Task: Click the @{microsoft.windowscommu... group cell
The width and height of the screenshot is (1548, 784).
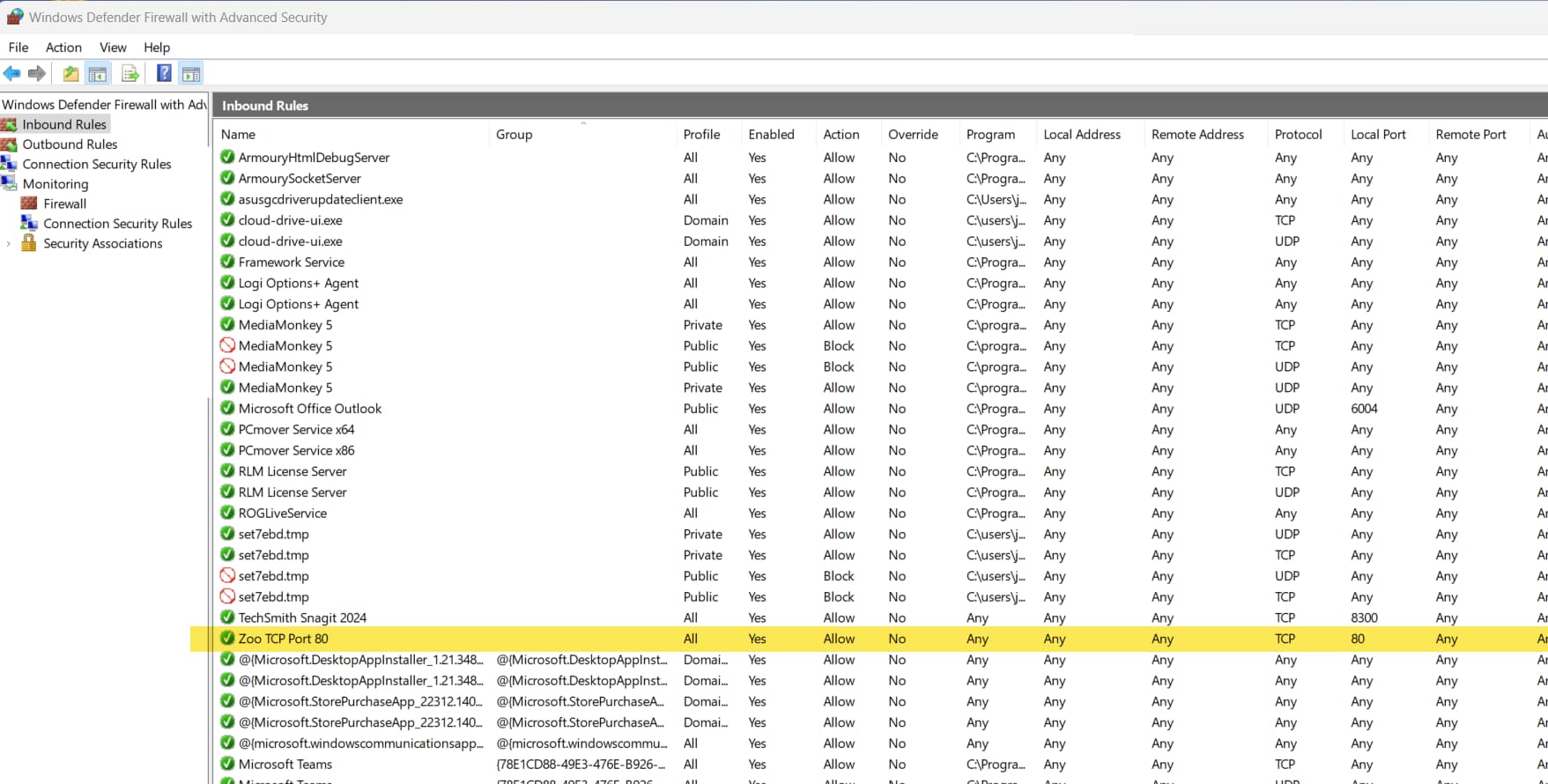Action: [582, 743]
